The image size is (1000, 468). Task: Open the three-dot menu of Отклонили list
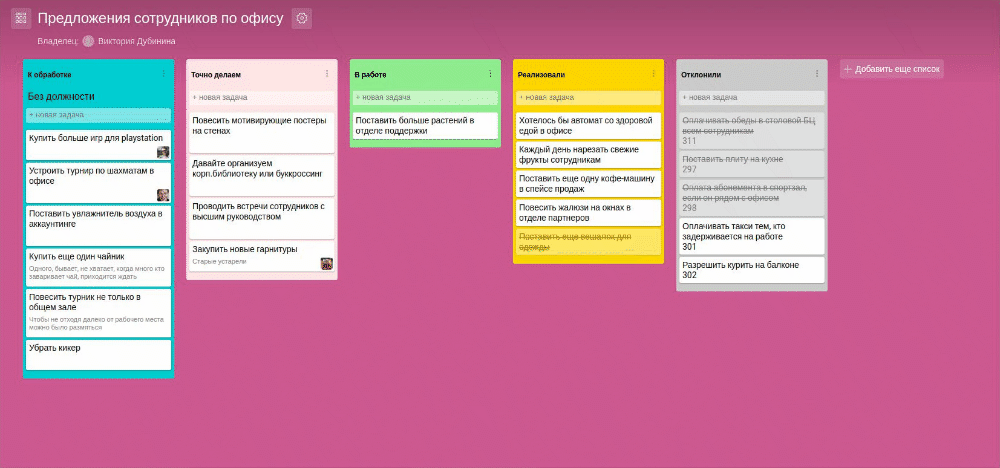816,74
